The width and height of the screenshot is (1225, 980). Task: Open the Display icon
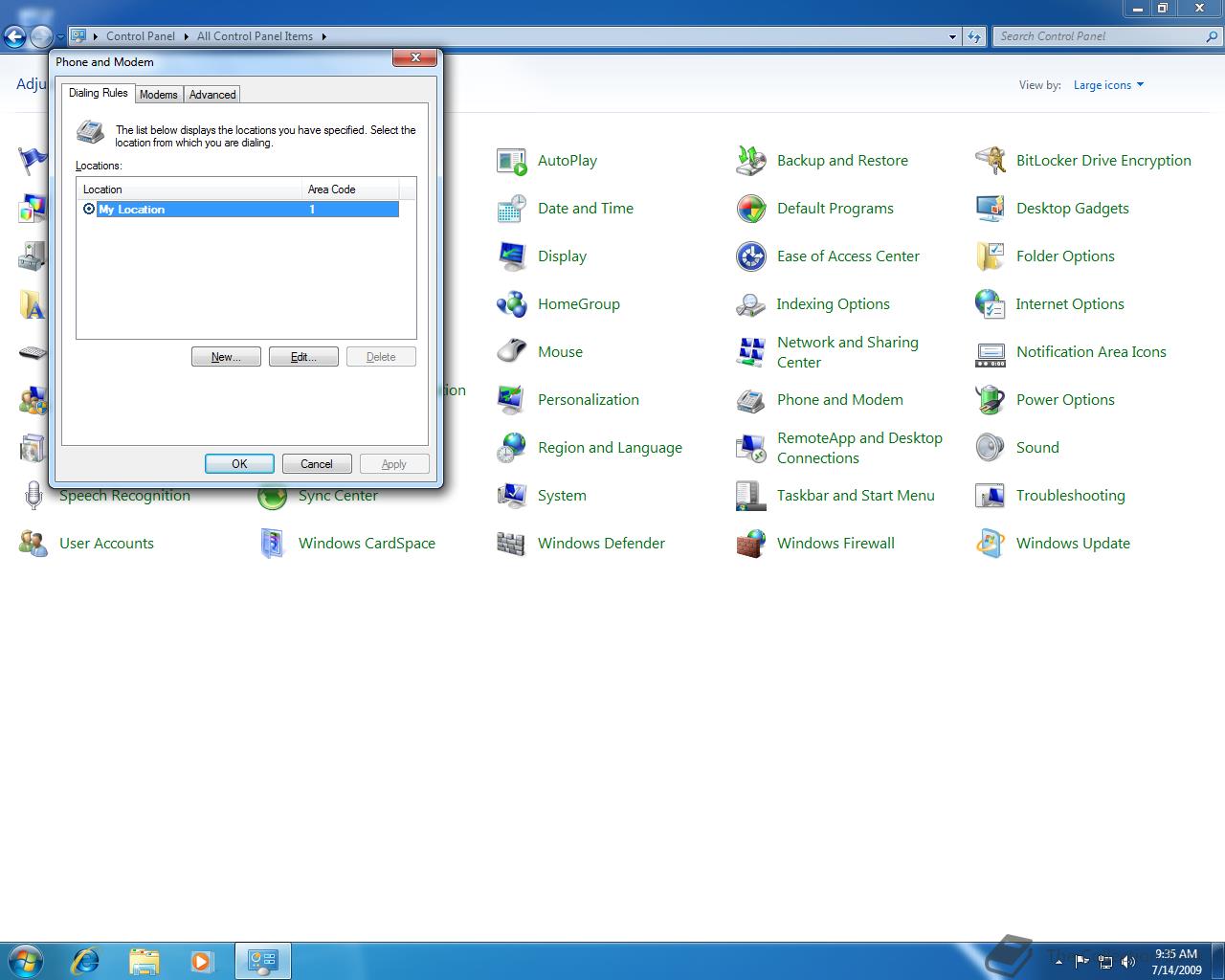(511, 256)
